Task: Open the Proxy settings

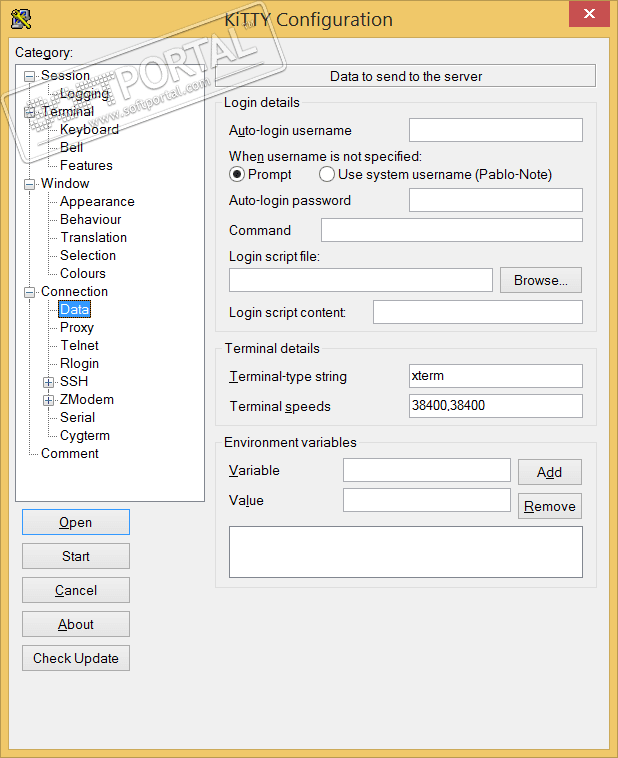Action: [x=76, y=328]
